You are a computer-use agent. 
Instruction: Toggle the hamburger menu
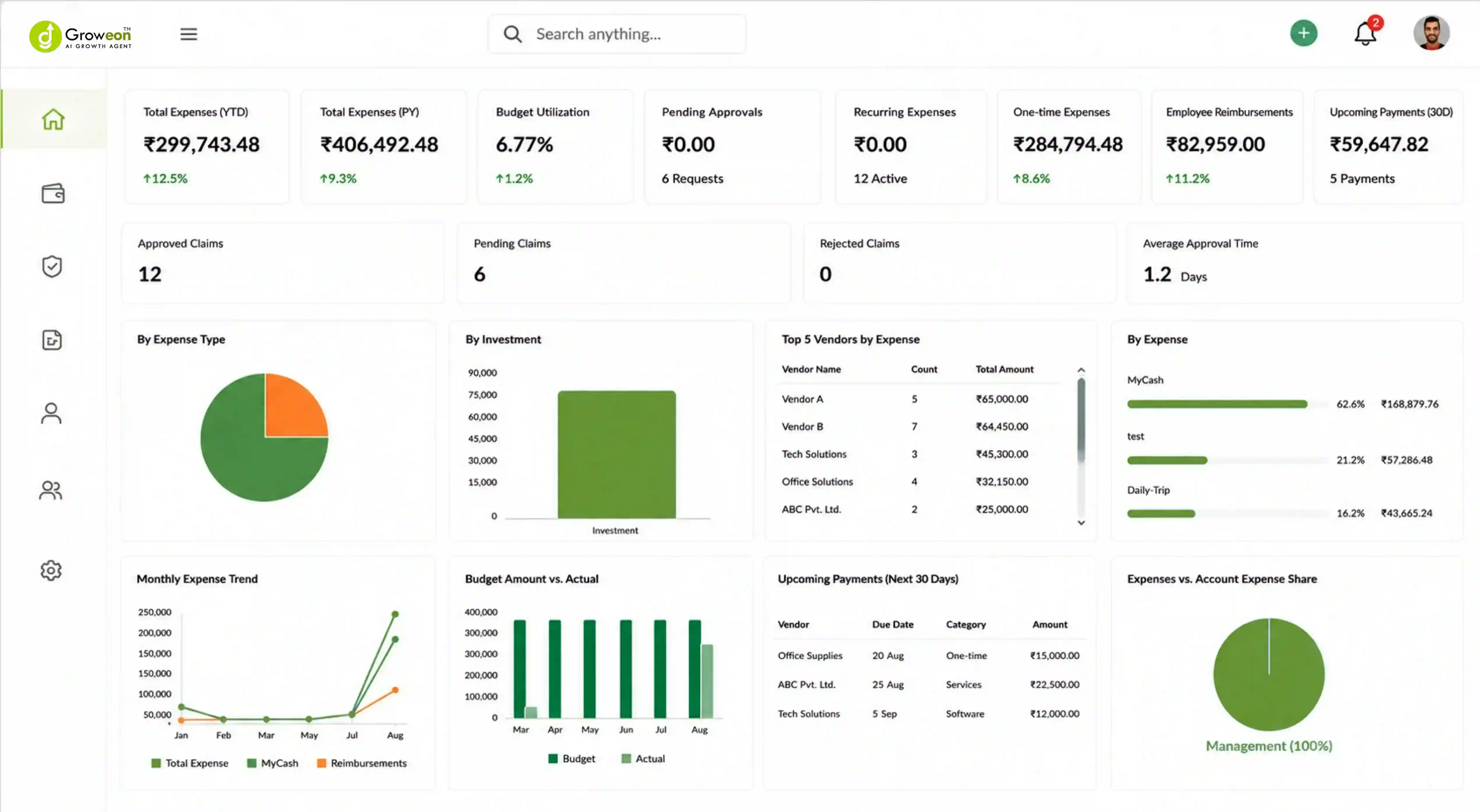click(x=189, y=34)
